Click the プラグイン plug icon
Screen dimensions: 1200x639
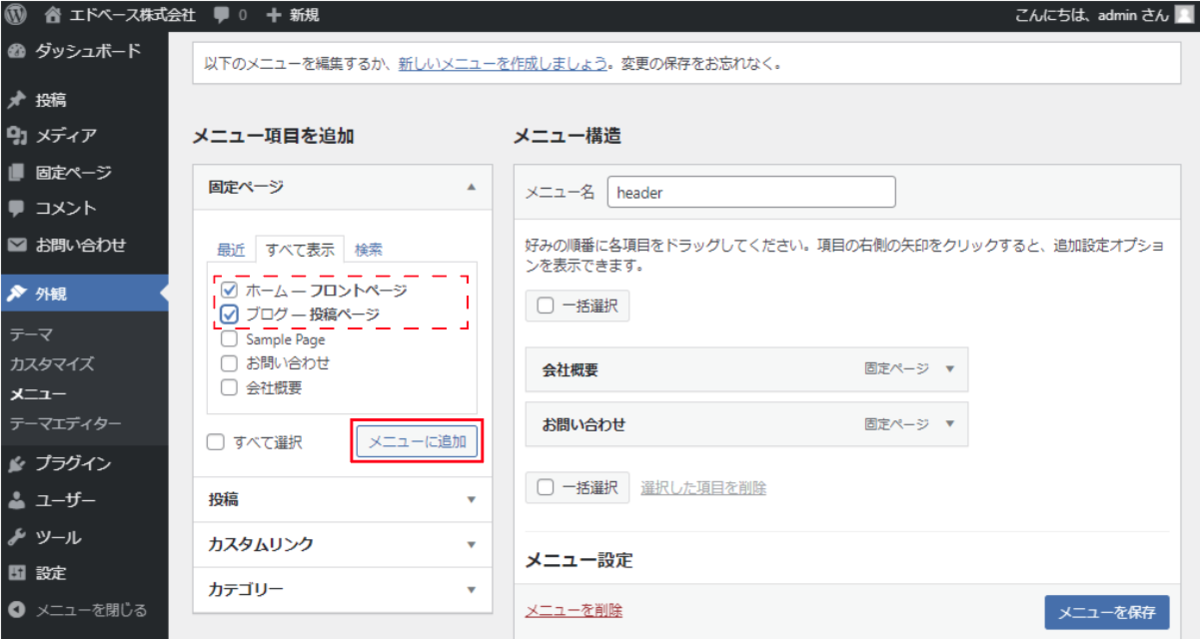(16, 464)
